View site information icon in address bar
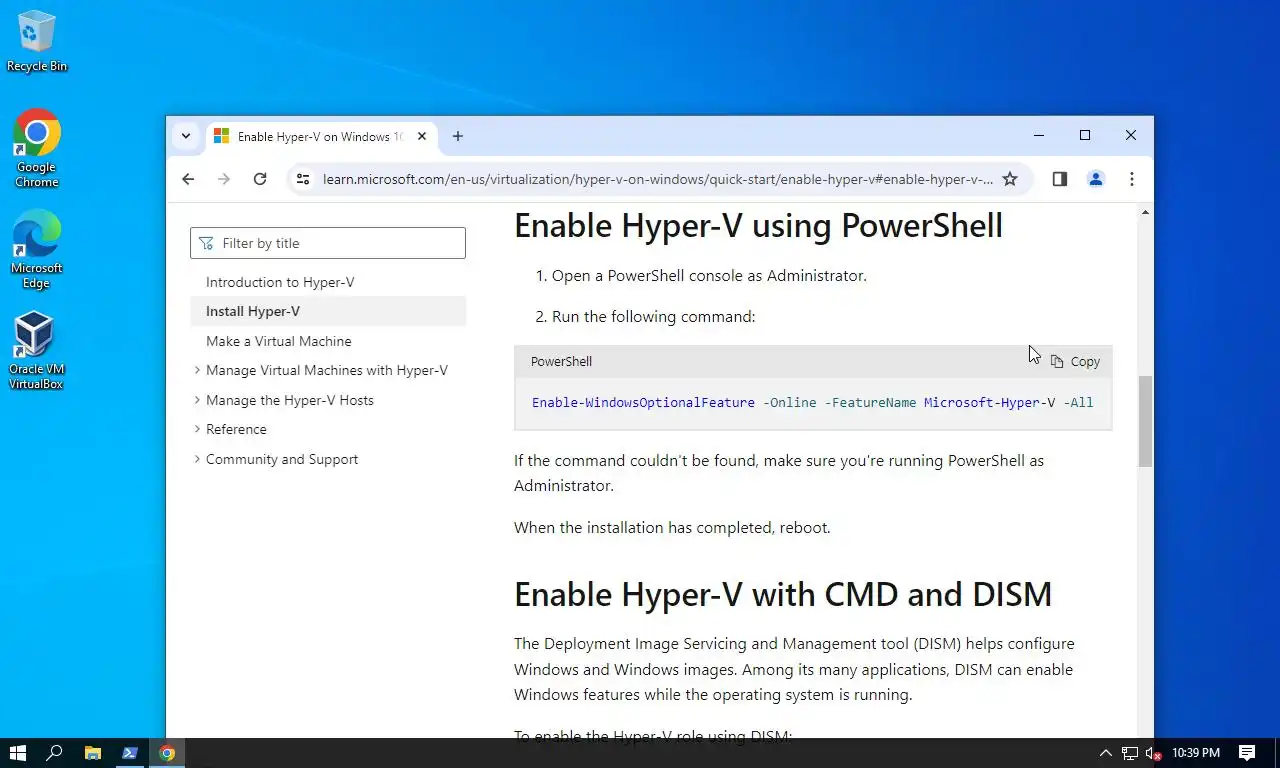The image size is (1280, 768). click(x=303, y=179)
